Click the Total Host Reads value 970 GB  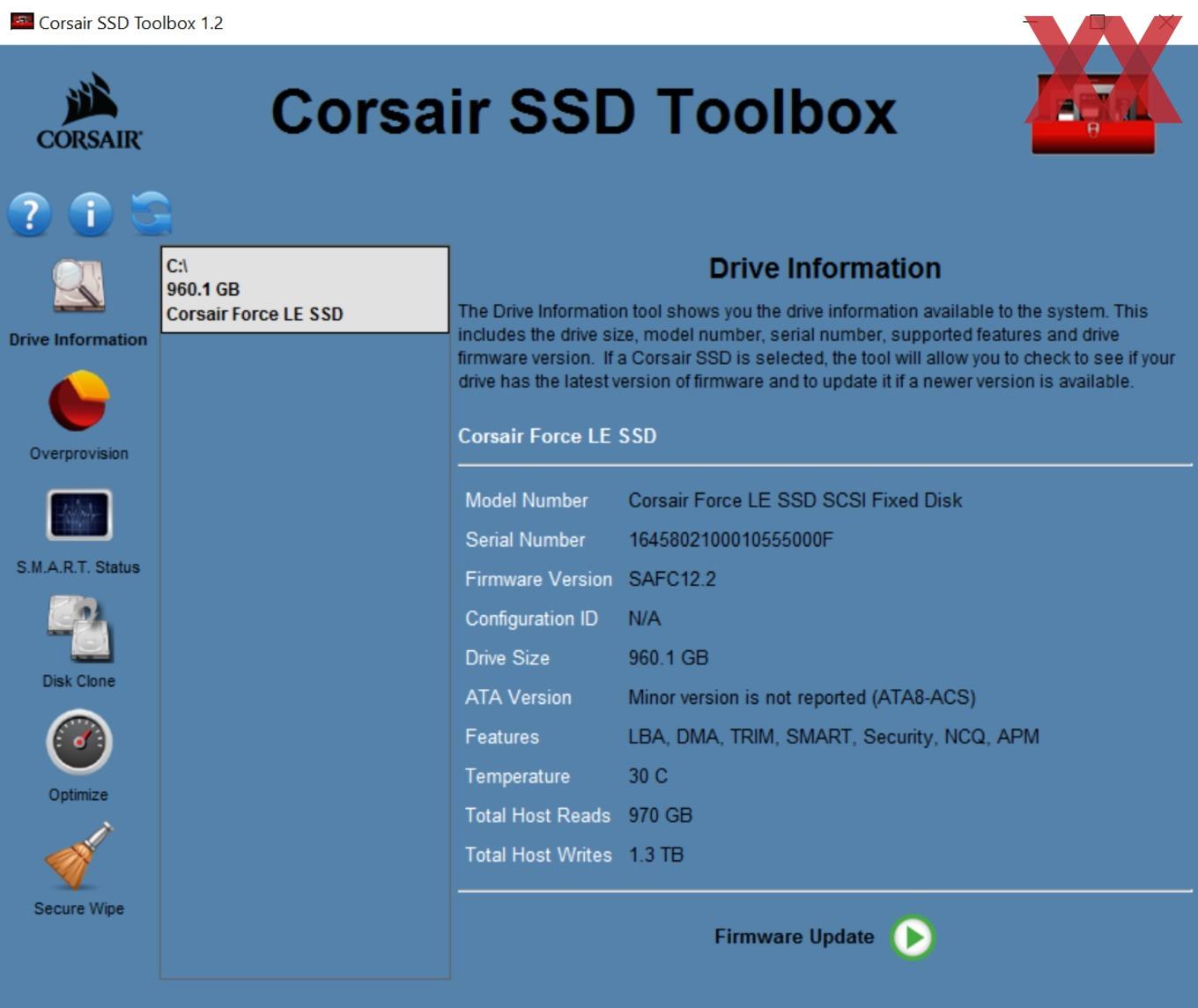(x=660, y=816)
